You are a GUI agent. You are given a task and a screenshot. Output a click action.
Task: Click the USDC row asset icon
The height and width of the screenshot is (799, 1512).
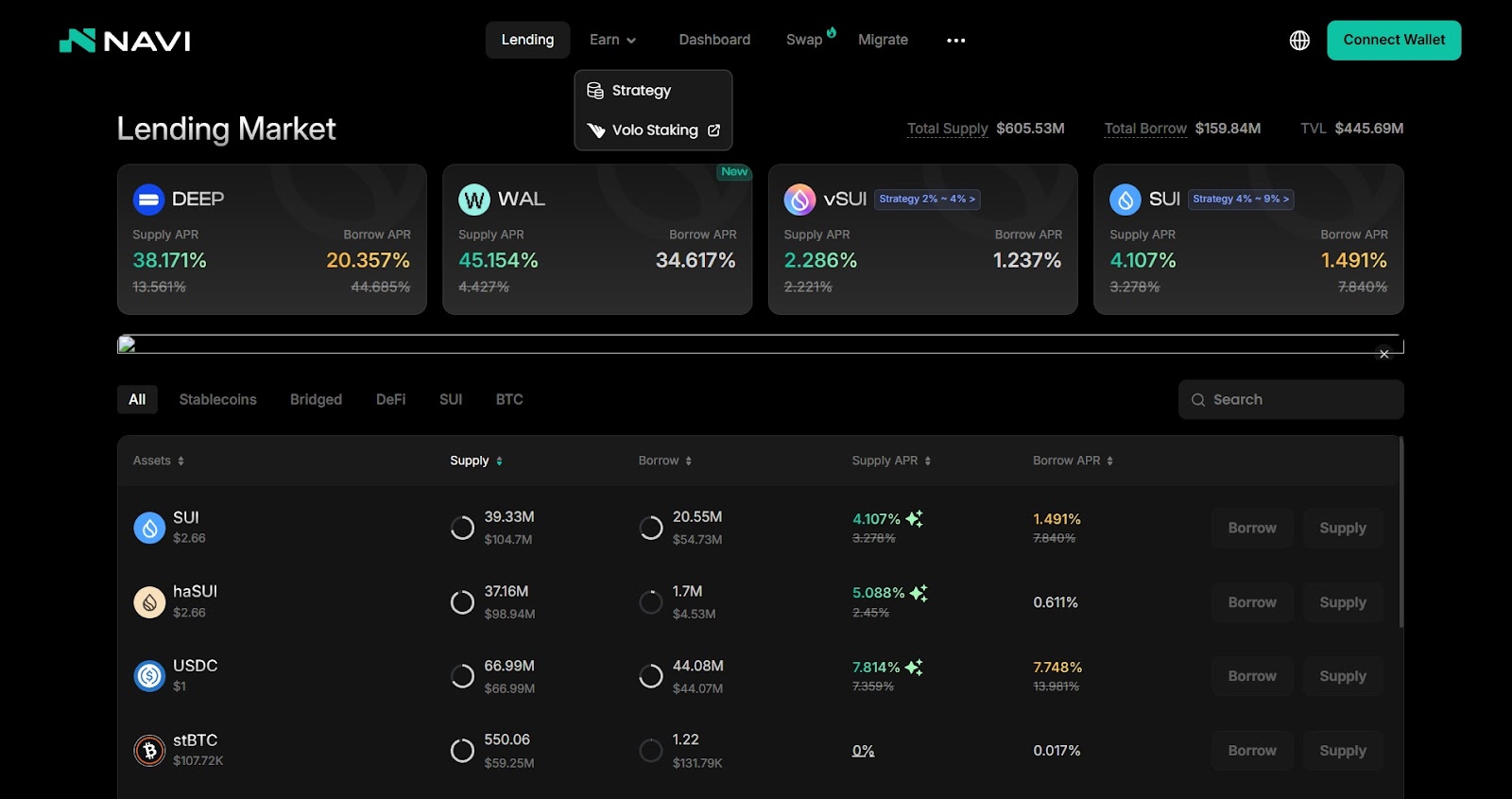coord(149,676)
